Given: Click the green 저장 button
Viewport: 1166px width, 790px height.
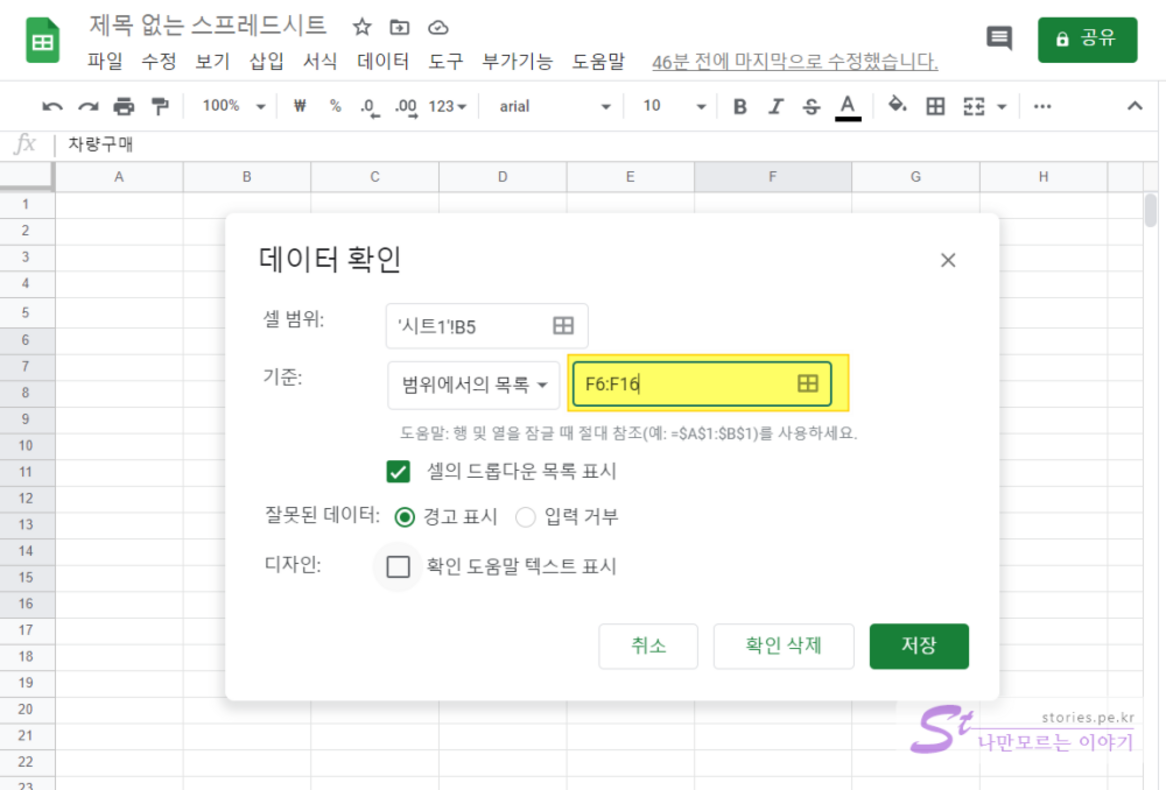Looking at the screenshot, I should [x=918, y=646].
